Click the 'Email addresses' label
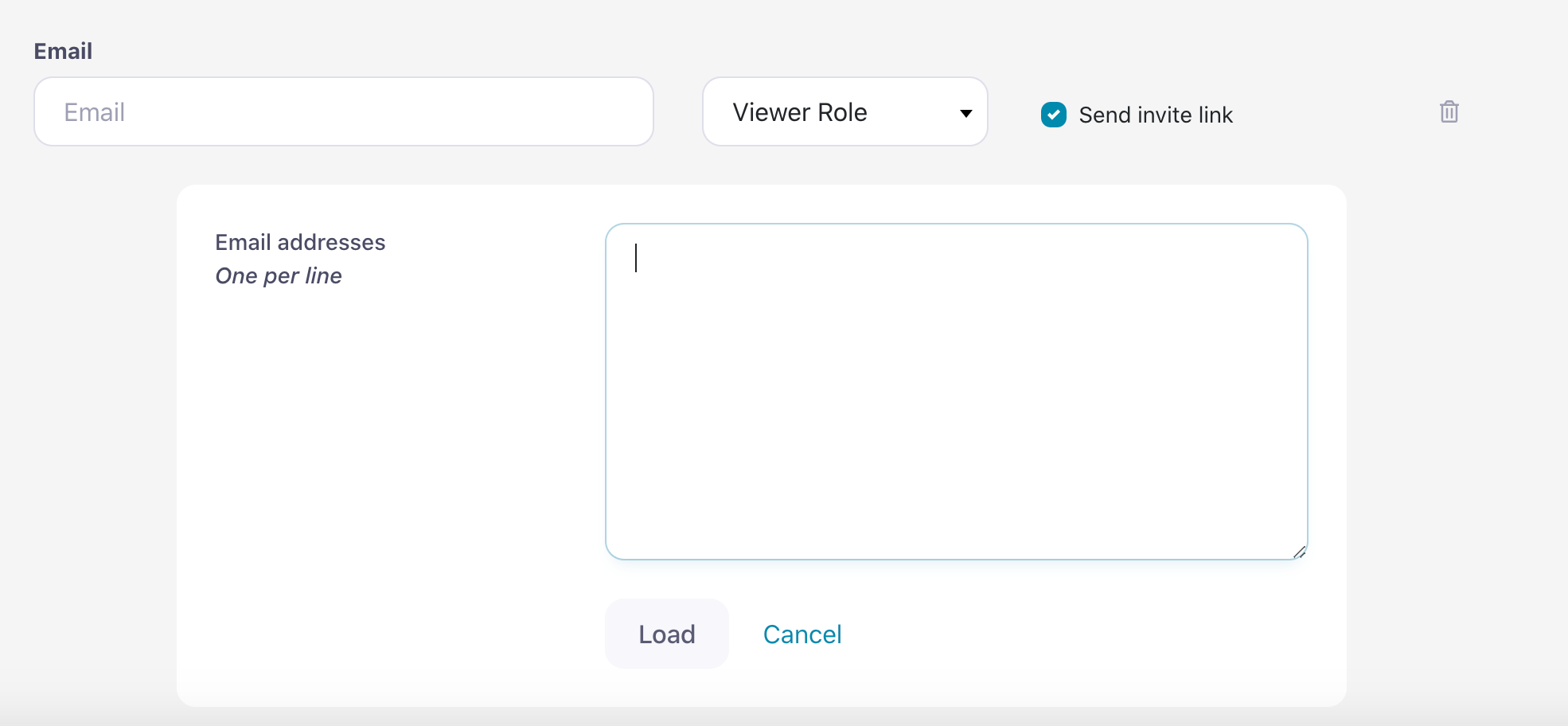 tap(300, 242)
